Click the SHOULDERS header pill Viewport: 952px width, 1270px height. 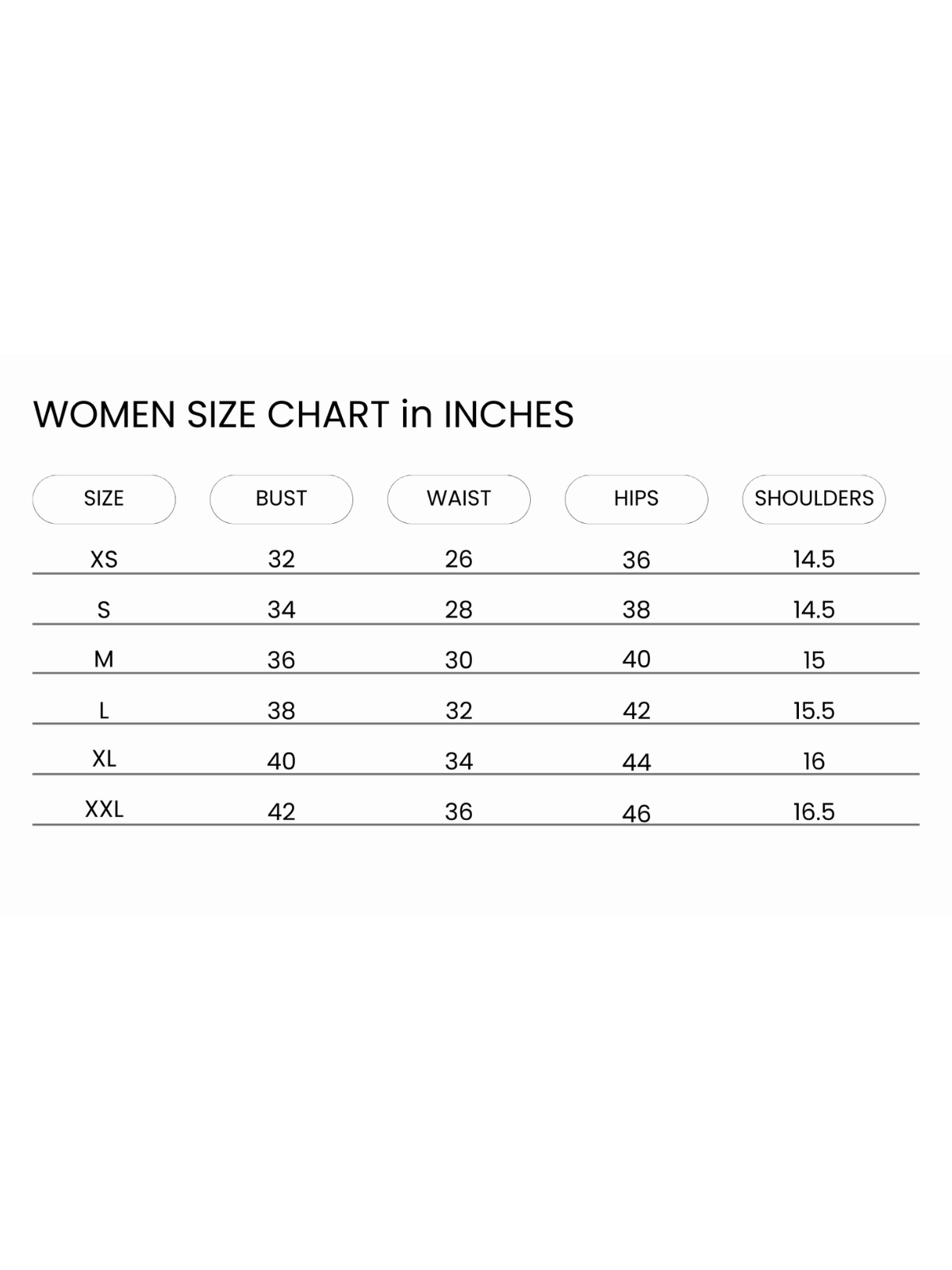pyautogui.click(x=814, y=498)
